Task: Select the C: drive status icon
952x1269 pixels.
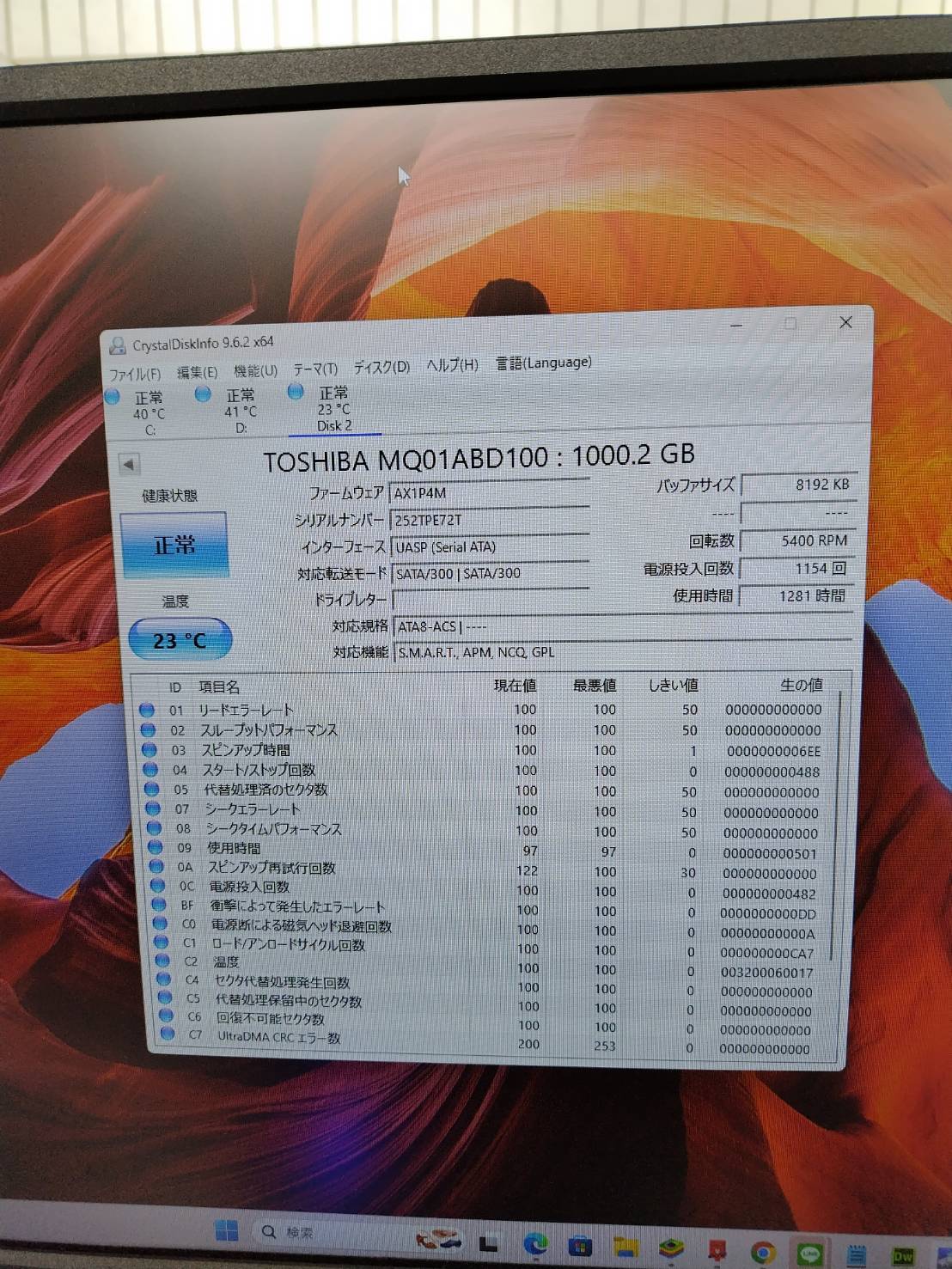Action: point(113,397)
